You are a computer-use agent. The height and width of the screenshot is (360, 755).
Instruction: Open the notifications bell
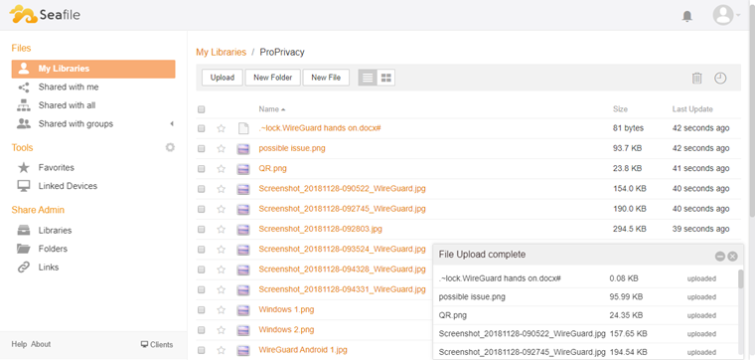coord(687,16)
